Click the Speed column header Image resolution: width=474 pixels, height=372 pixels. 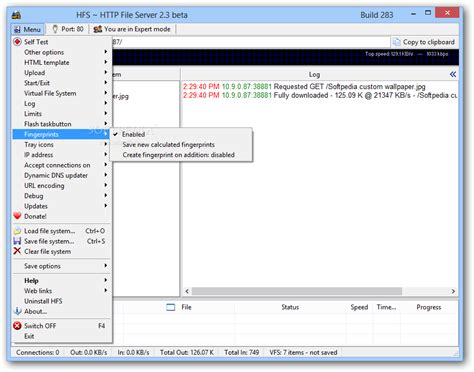coord(359,307)
